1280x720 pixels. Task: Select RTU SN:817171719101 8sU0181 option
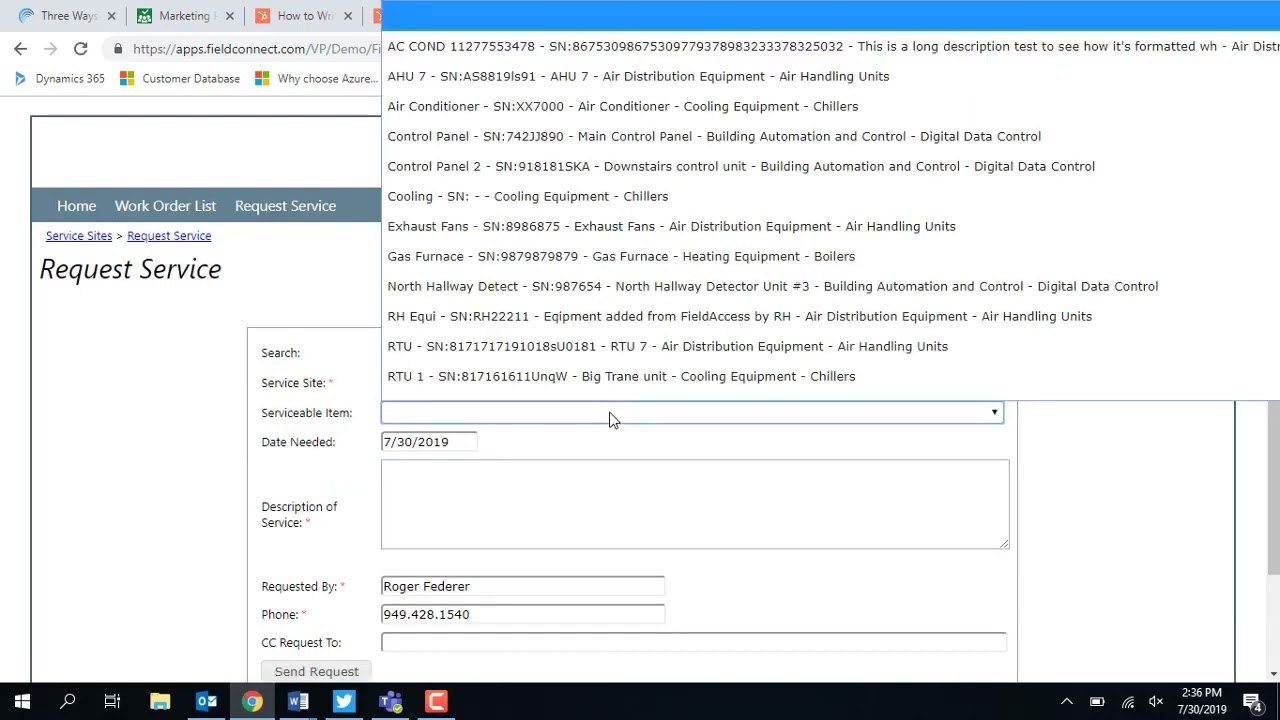pos(831,346)
